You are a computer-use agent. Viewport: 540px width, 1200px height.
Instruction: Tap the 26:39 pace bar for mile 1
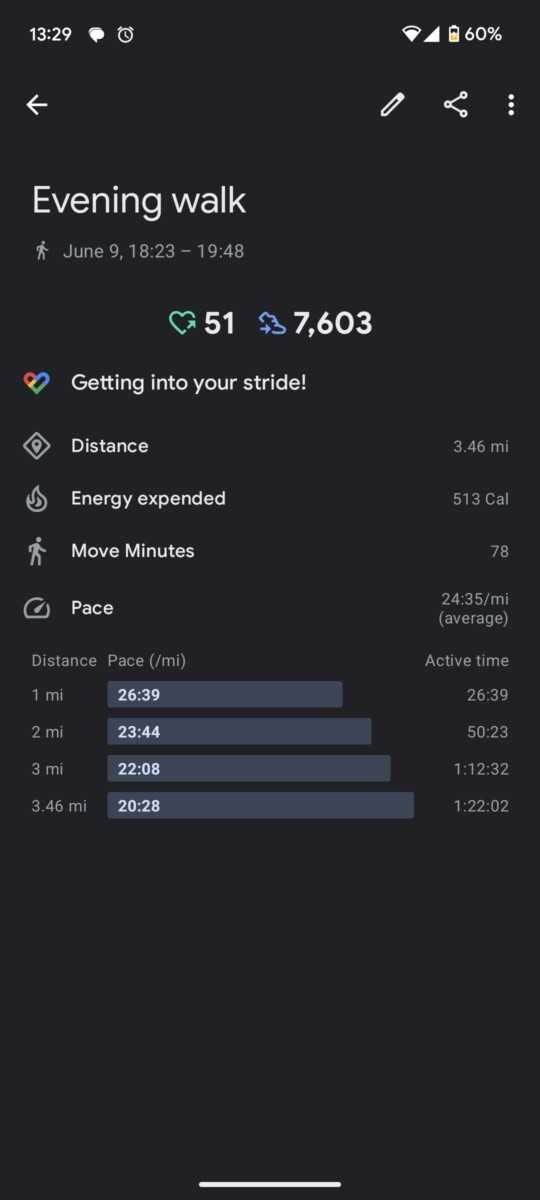[x=225, y=695]
